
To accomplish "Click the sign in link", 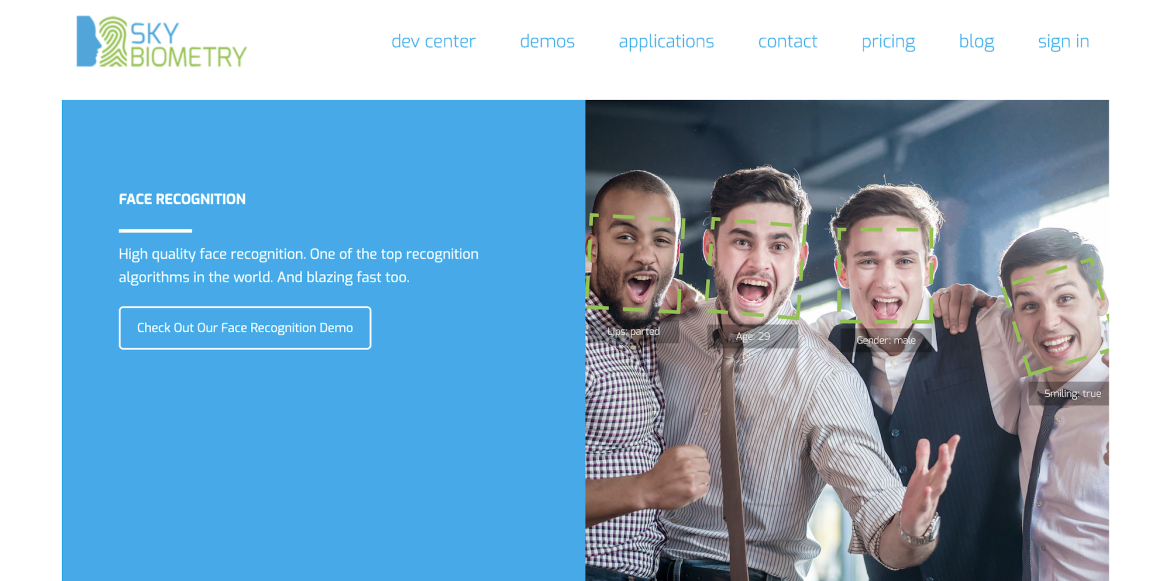I will tap(1063, 43).
